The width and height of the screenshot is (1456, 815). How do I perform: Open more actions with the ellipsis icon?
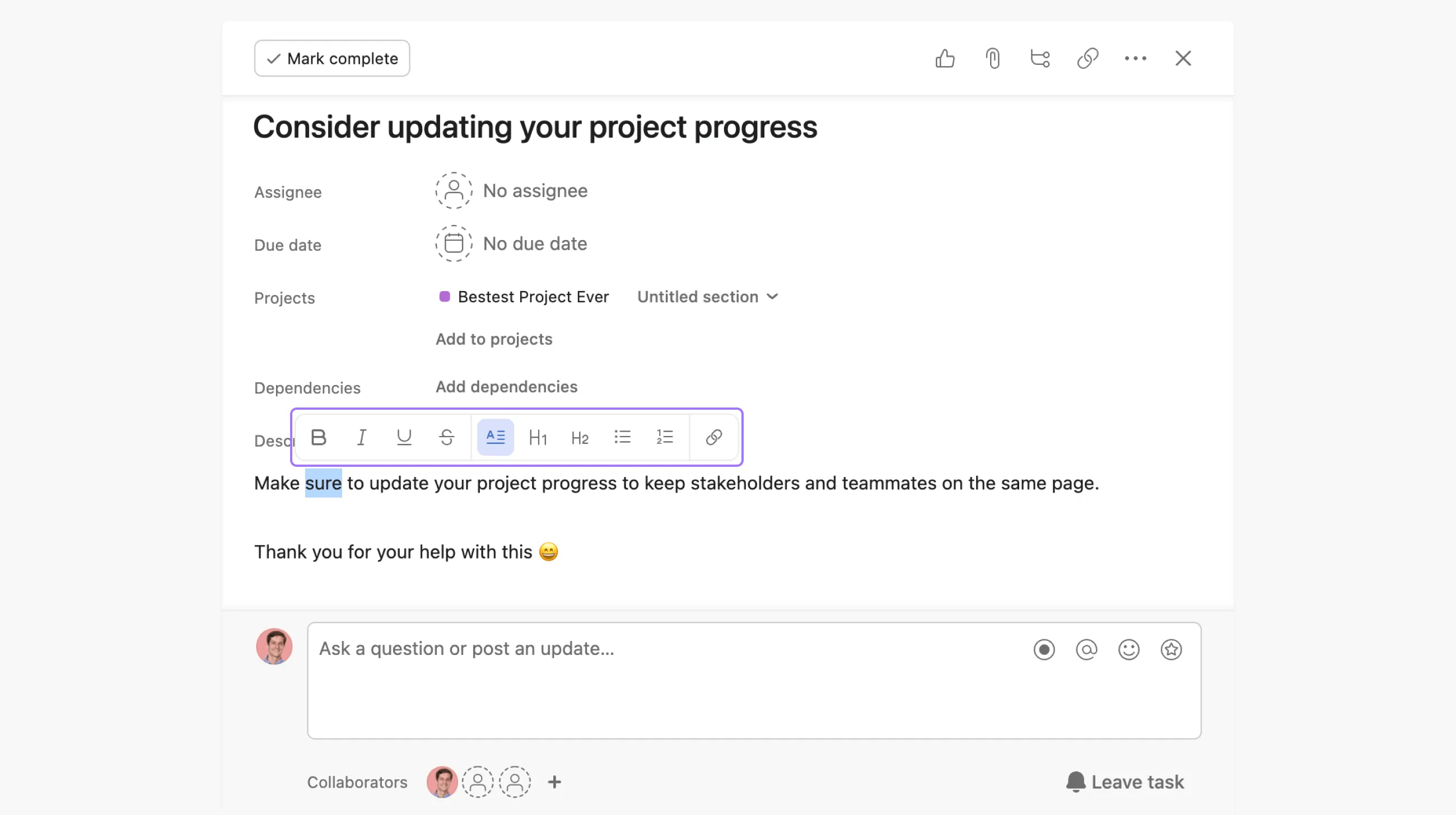(x=1136, y=58)
